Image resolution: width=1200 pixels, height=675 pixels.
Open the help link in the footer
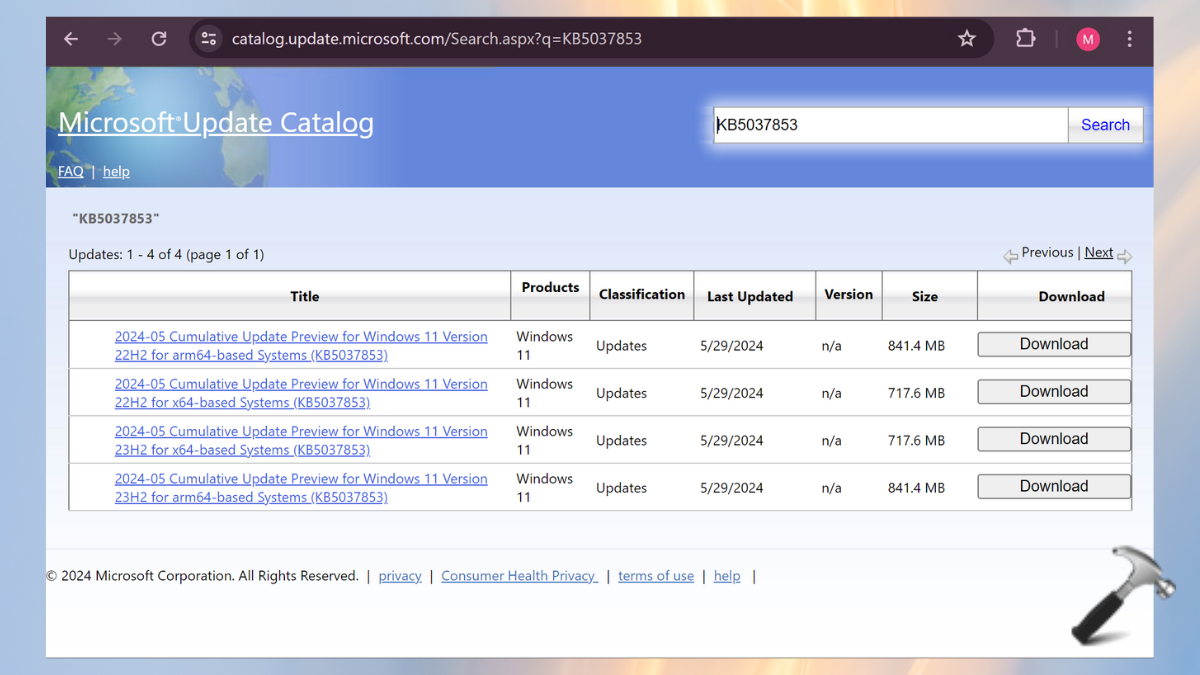[x=727, y=576]
